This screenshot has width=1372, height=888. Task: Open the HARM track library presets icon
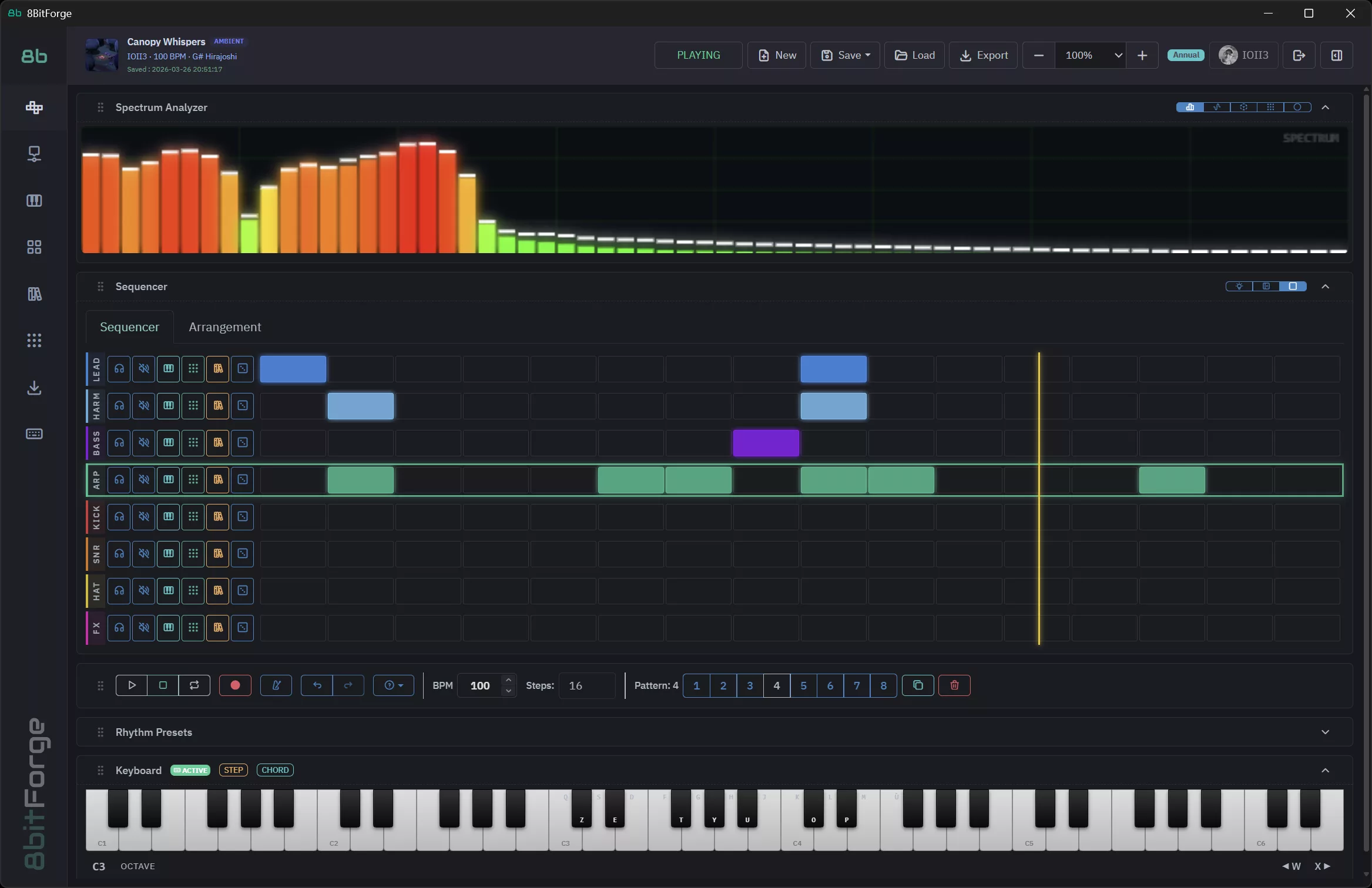point(218,405)
